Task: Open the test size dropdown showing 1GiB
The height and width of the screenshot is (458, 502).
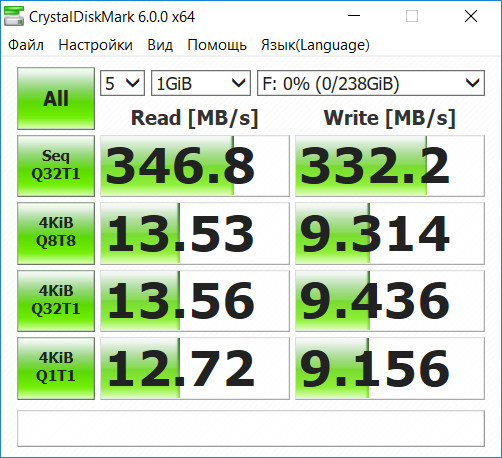Action: [x=201, y=83]
